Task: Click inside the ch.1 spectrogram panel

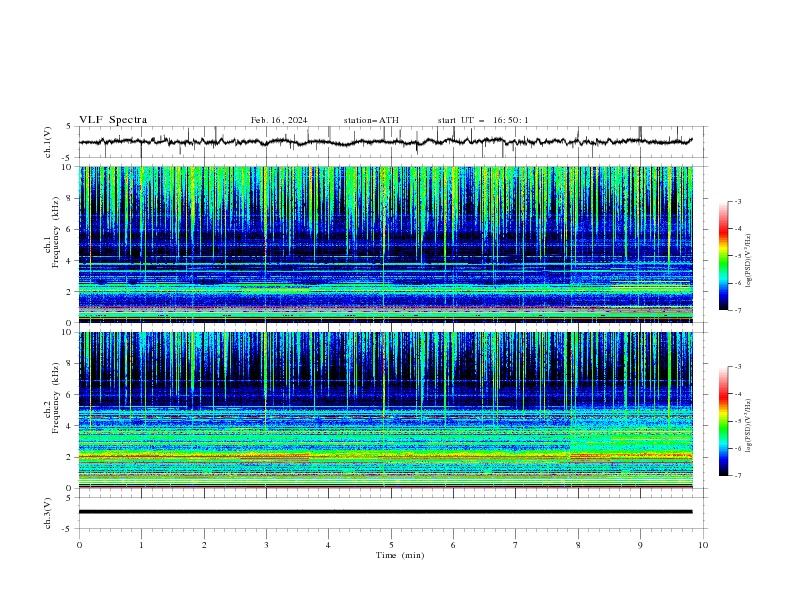Action: [385, 244]
